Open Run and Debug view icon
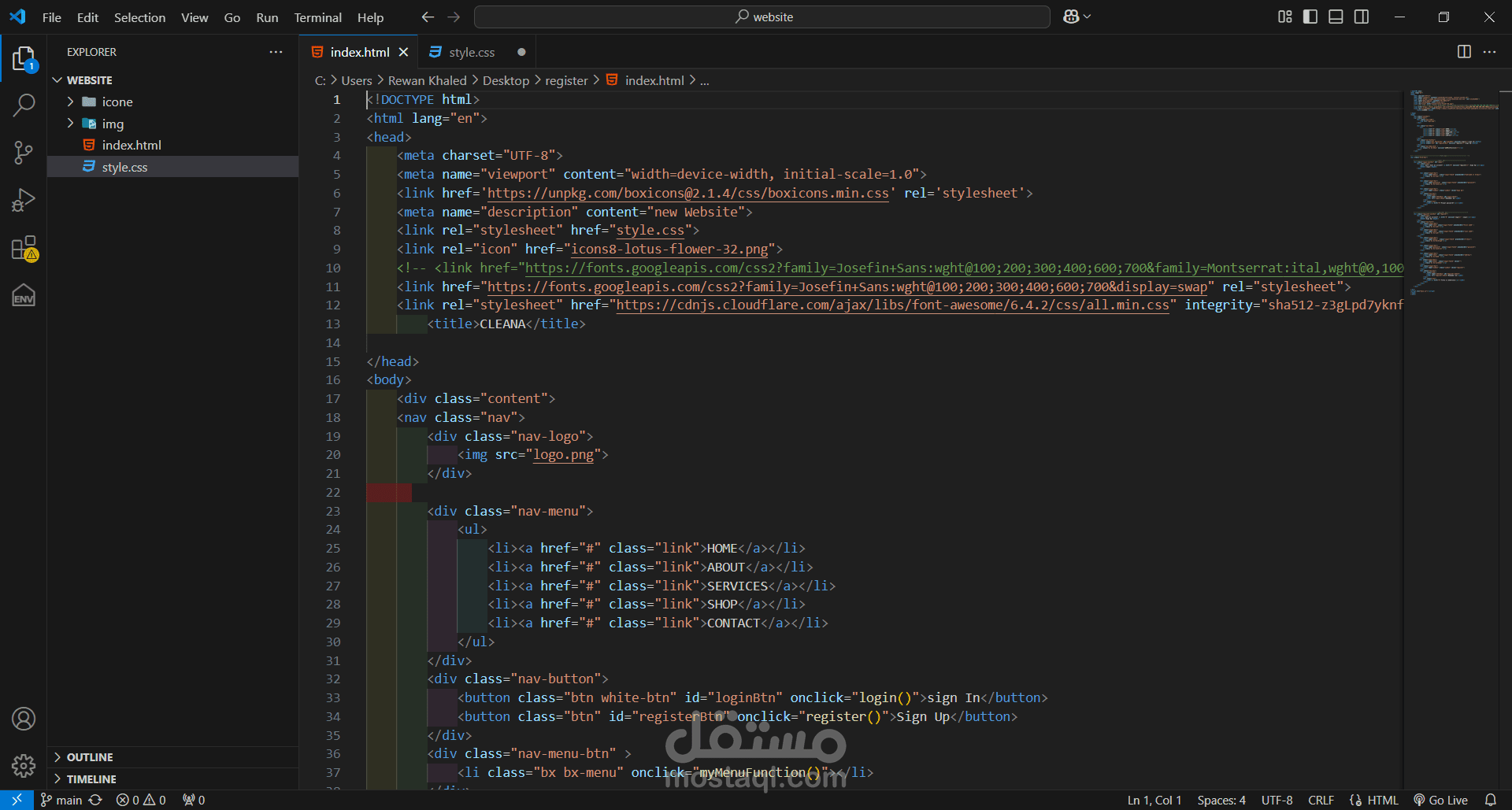 coord(24,200)
